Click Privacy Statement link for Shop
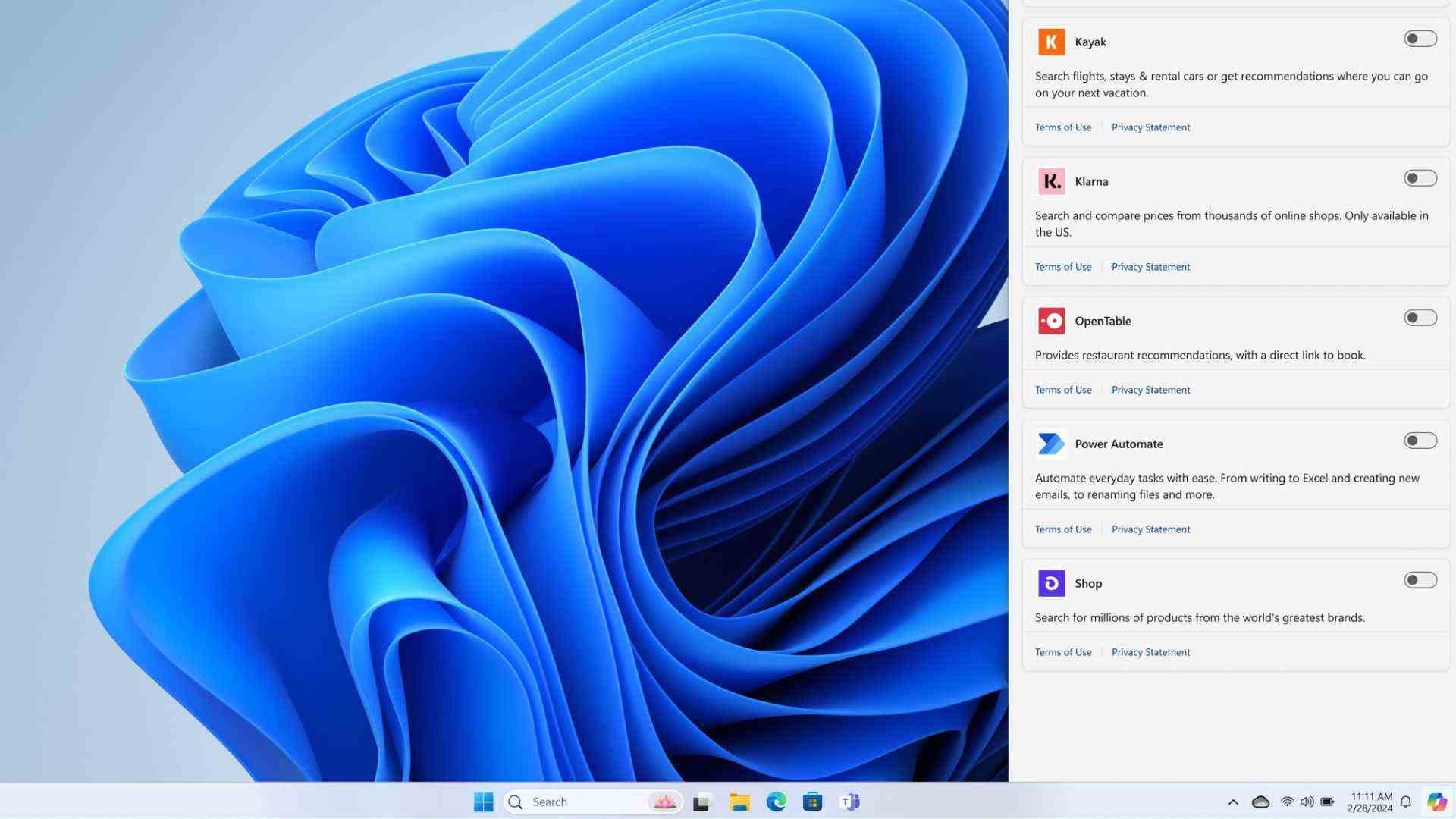 click(1150, 652)
